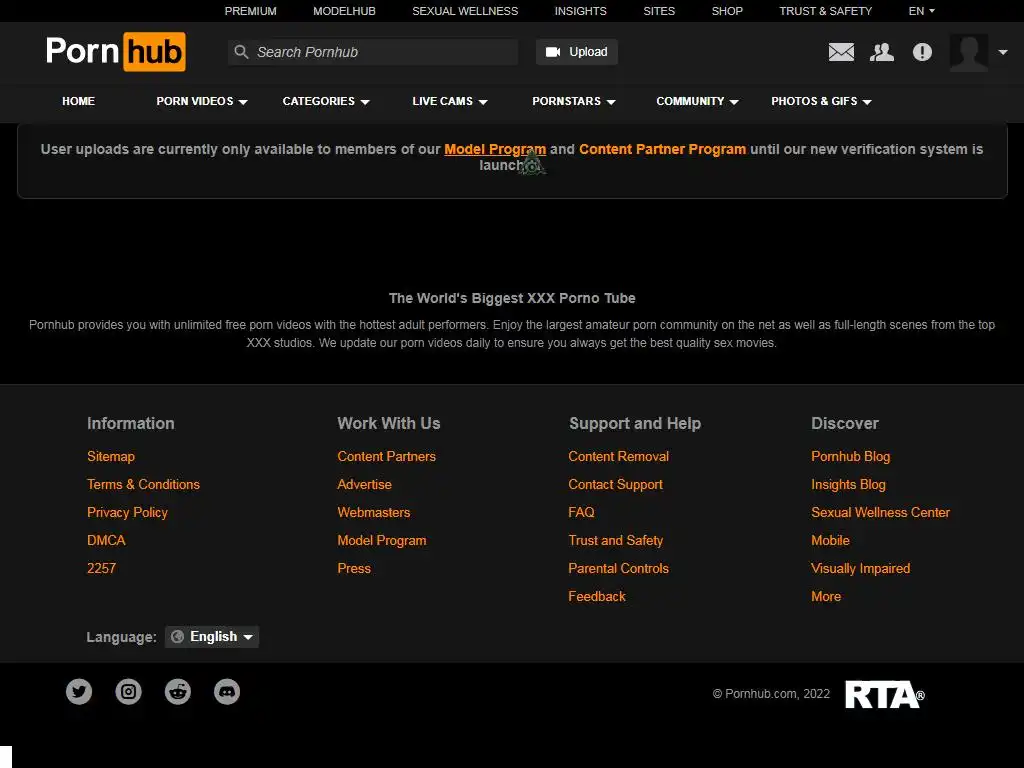Open the messages envelope icon
This screenshot has width=1024, height=768.
(841, 52)
